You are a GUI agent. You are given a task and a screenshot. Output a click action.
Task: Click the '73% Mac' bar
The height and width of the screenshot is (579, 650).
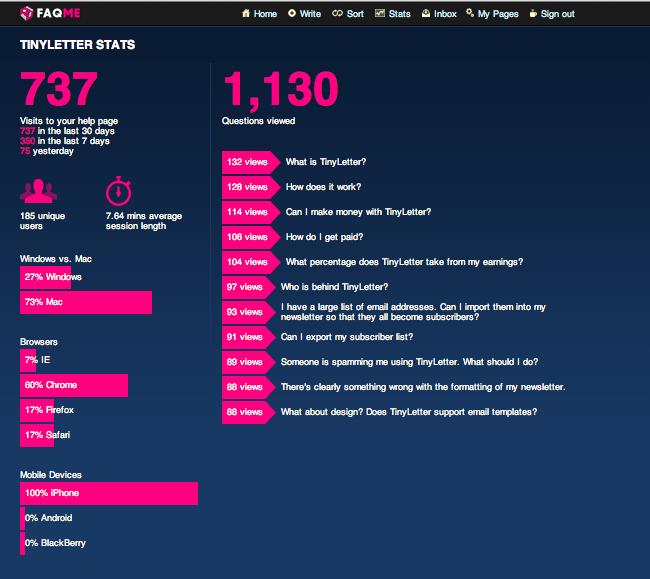tap(86, 302)
